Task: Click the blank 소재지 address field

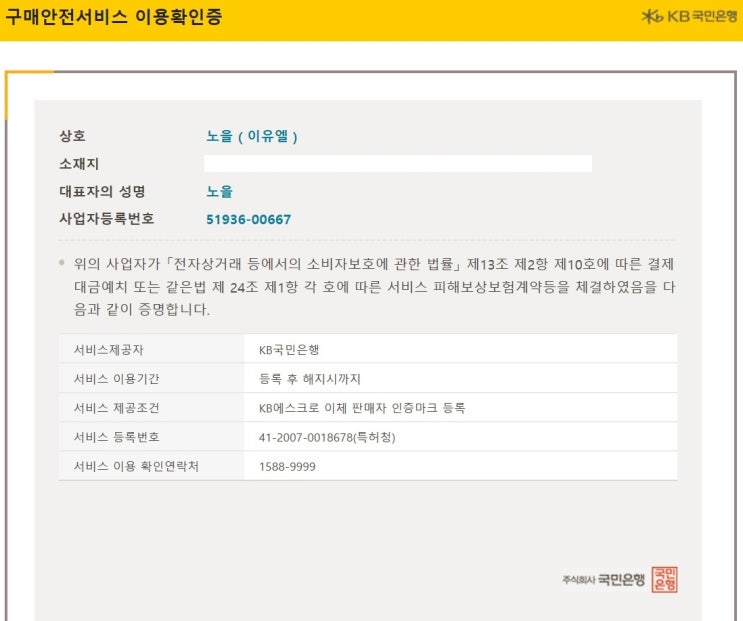Action: point(398,163)
